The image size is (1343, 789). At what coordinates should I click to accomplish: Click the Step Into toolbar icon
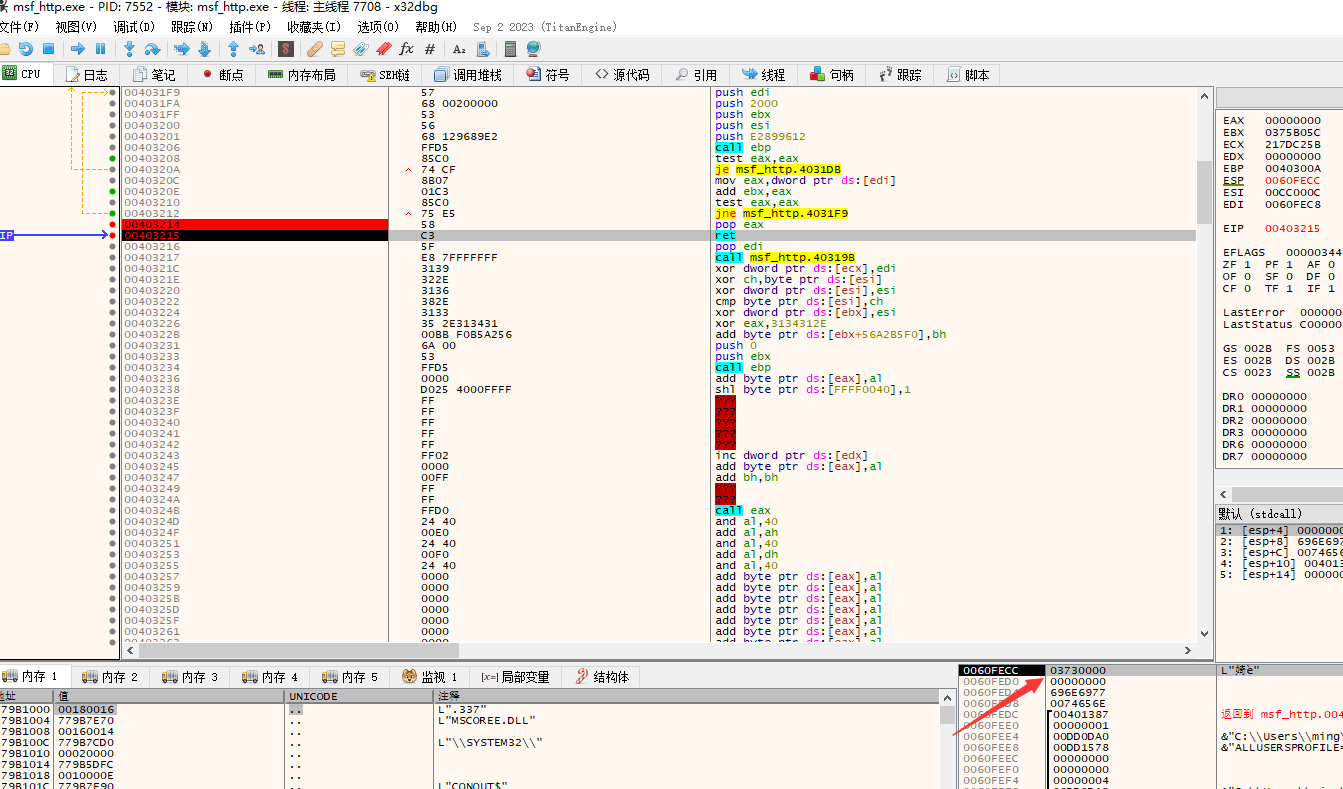[x=129, y=48]
